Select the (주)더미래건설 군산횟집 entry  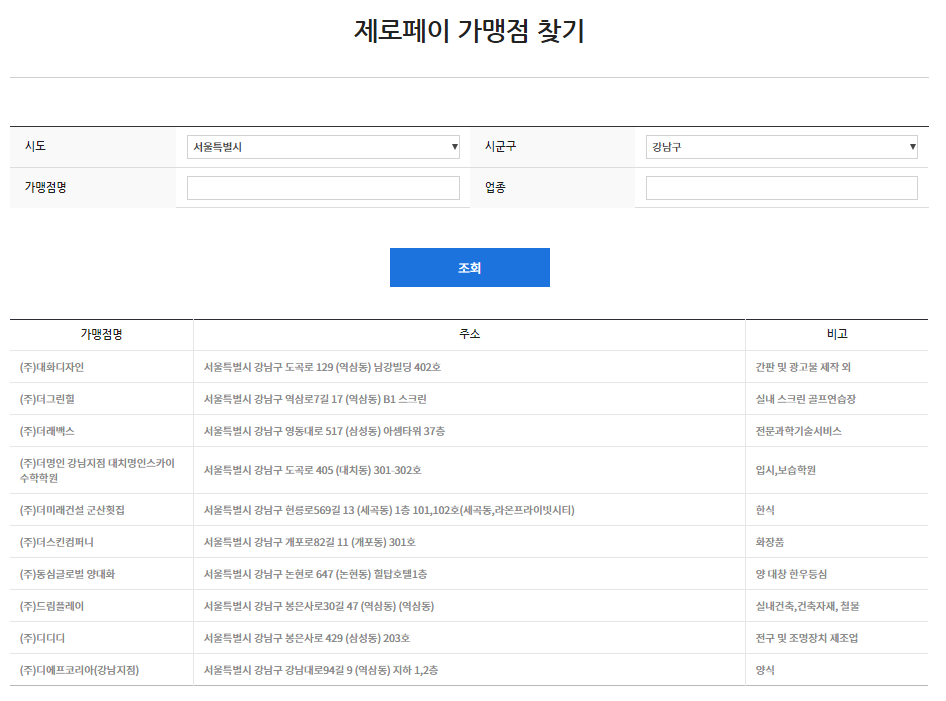click(72, 510)
